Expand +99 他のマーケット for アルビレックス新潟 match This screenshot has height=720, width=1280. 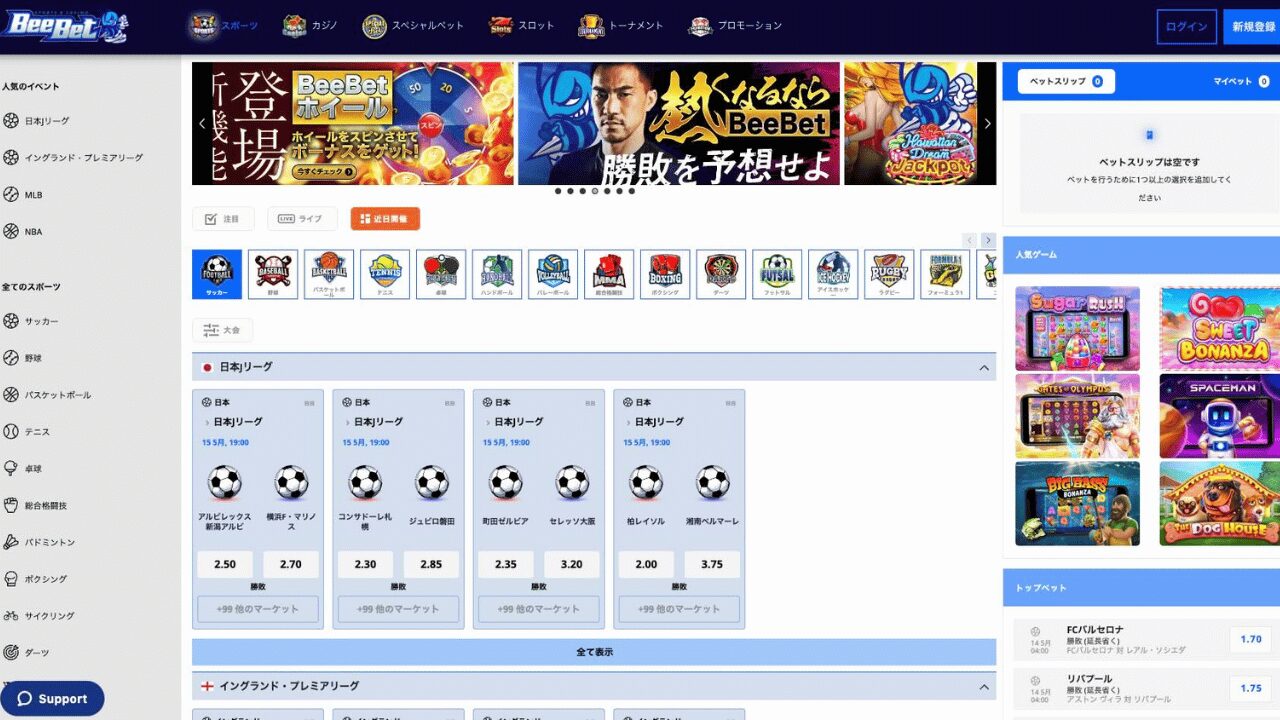point(258,609)
